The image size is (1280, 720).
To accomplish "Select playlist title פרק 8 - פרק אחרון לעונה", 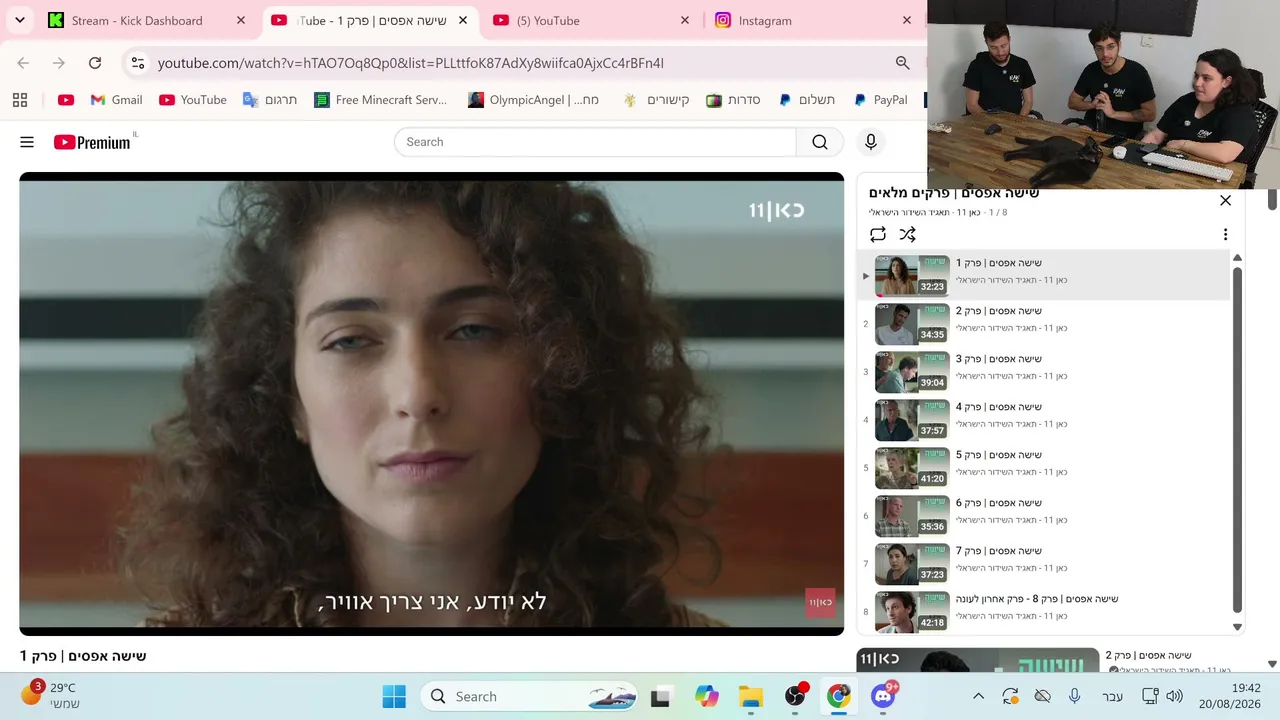I will point(1037,599).
